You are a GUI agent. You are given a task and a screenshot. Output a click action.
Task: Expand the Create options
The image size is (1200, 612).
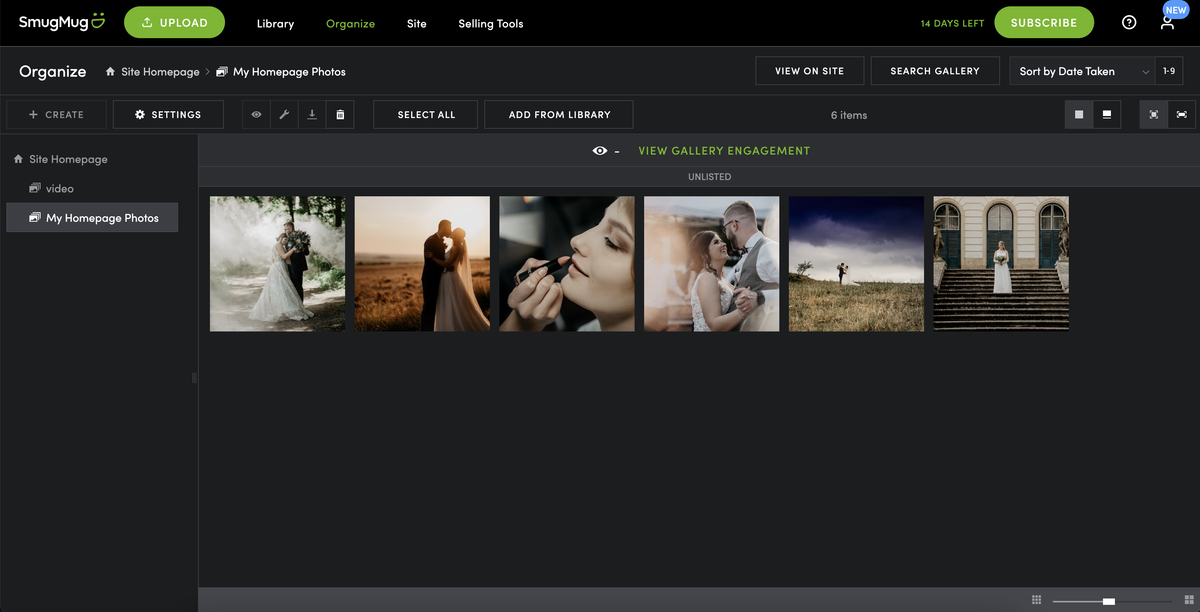pos(55,114)
